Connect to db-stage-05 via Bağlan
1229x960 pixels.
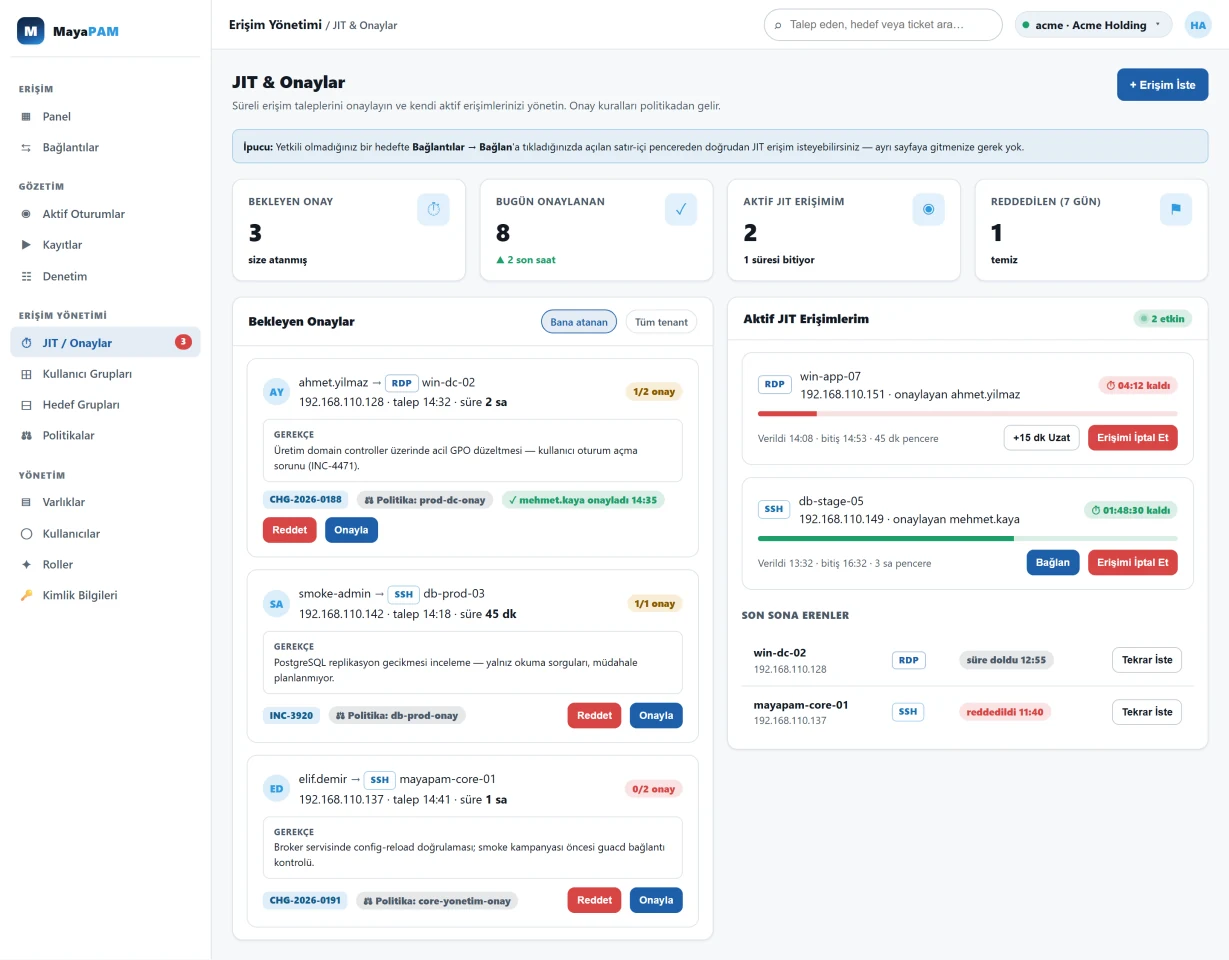pyautogui.click(x=1053, y=562)
